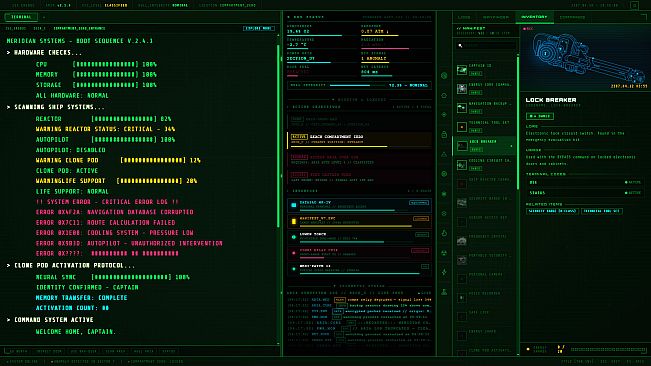Viewport: 651px width, 366px height.
Task: Open the padlock category in the sidebar
Action: coord(444,134)
